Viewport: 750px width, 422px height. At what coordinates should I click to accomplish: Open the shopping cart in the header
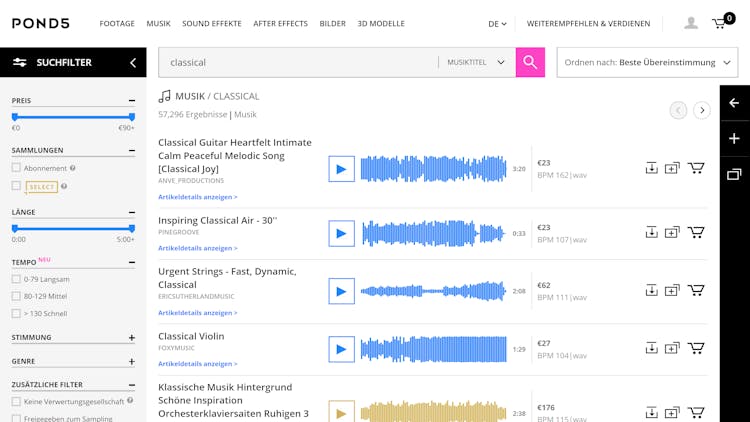pyautogui.click(x=720, y=23)
